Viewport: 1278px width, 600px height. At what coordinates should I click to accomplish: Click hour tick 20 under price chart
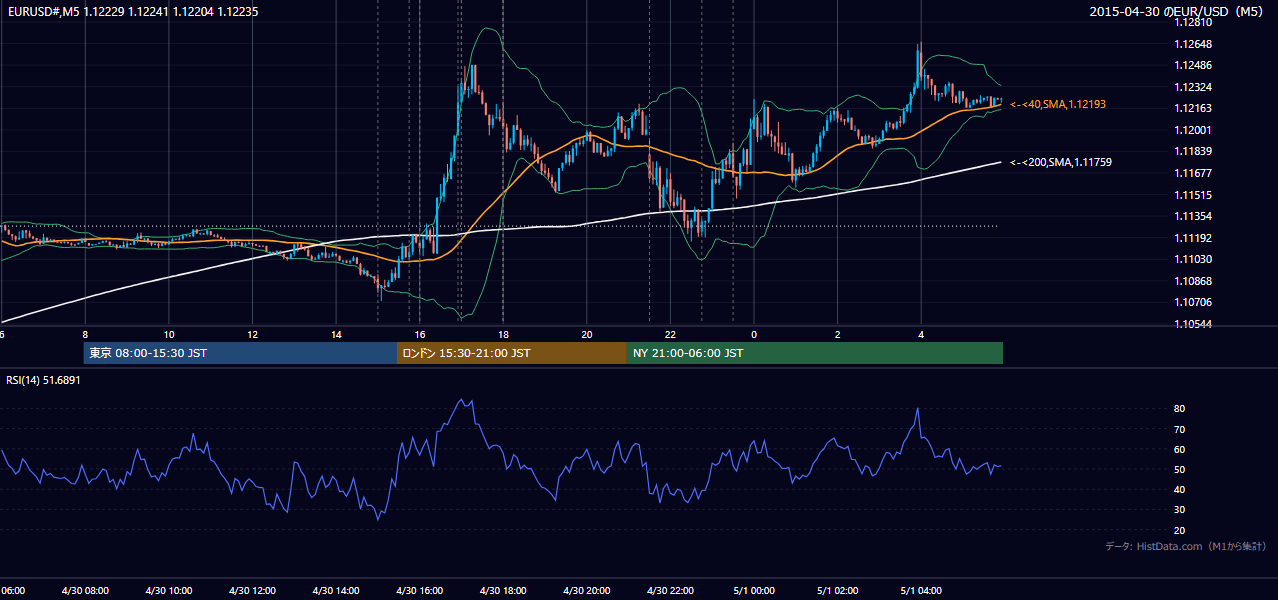coord(587,334)
